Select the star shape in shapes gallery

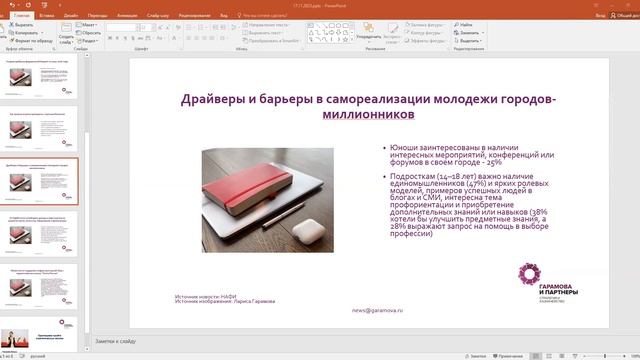345,40
